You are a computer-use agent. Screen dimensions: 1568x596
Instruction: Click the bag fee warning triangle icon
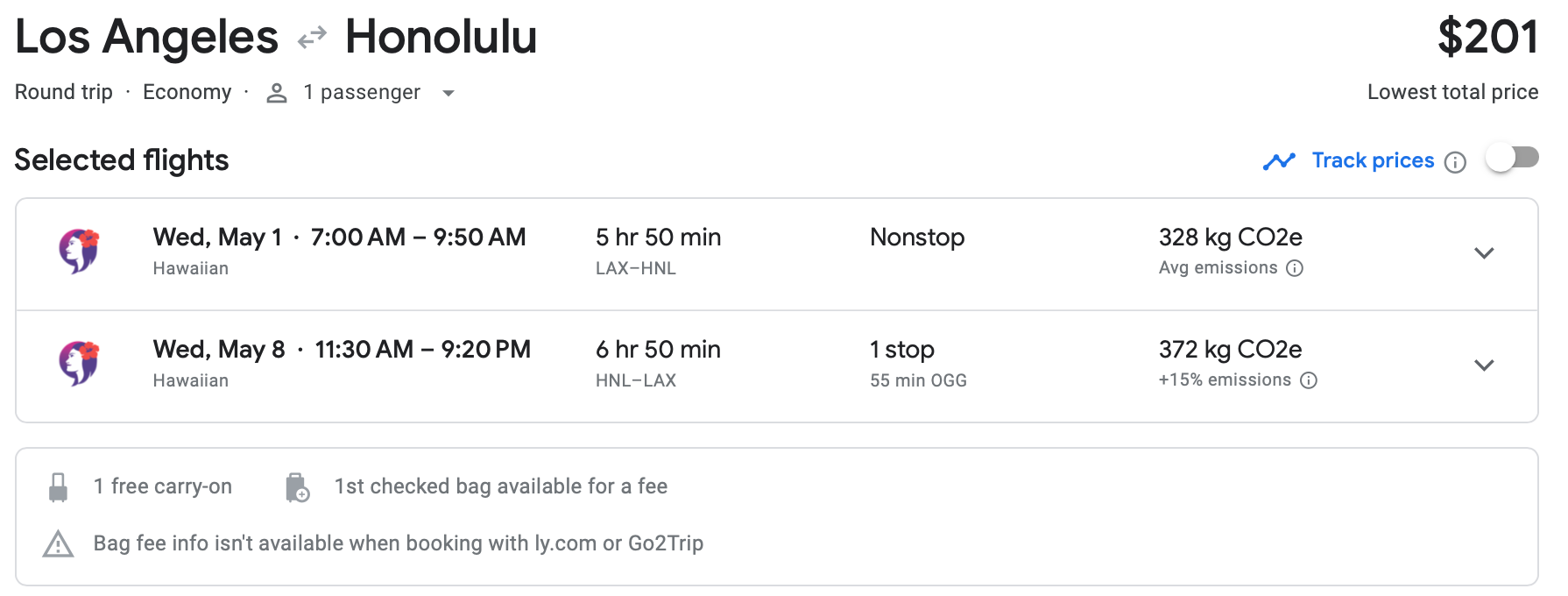[59, 544]
